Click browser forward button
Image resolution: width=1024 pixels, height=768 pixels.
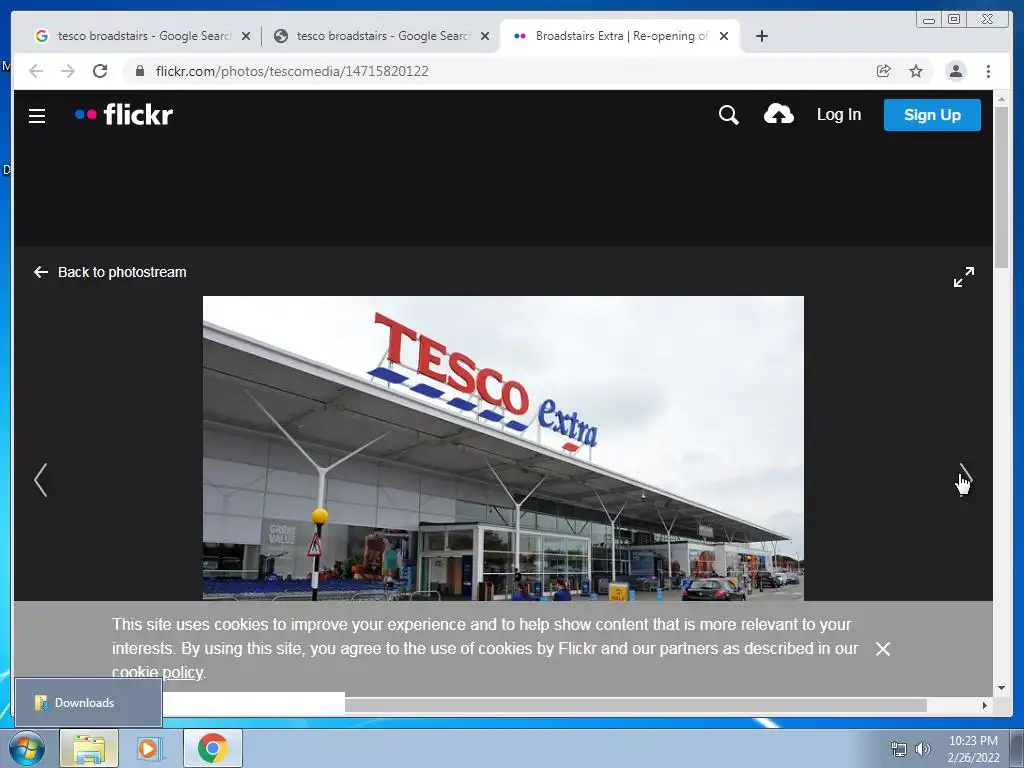coord(68,71)
